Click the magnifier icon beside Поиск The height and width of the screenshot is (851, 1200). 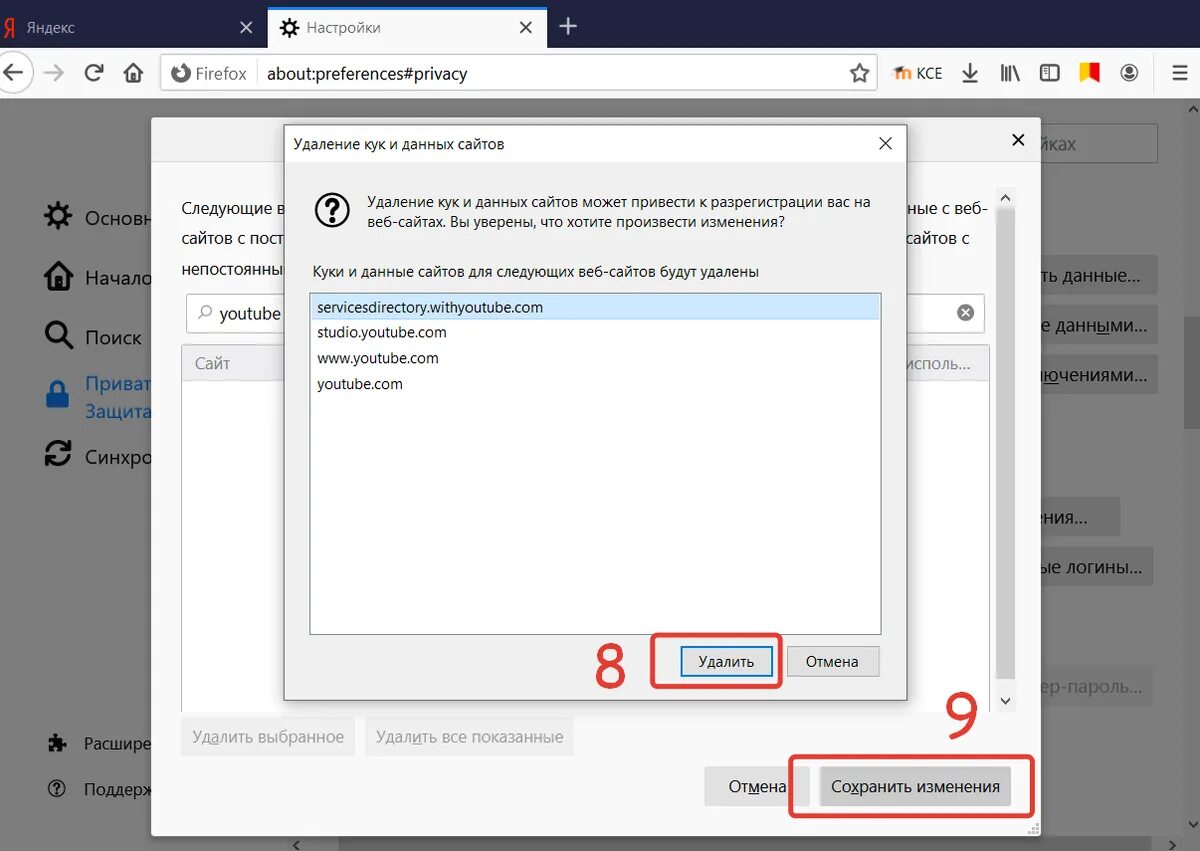[59, 336]
